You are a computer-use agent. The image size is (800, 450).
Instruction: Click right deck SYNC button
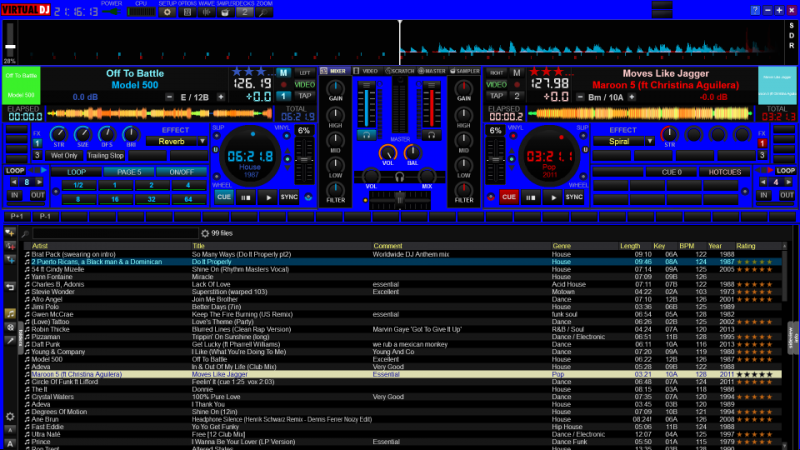(x=574, y=197)
